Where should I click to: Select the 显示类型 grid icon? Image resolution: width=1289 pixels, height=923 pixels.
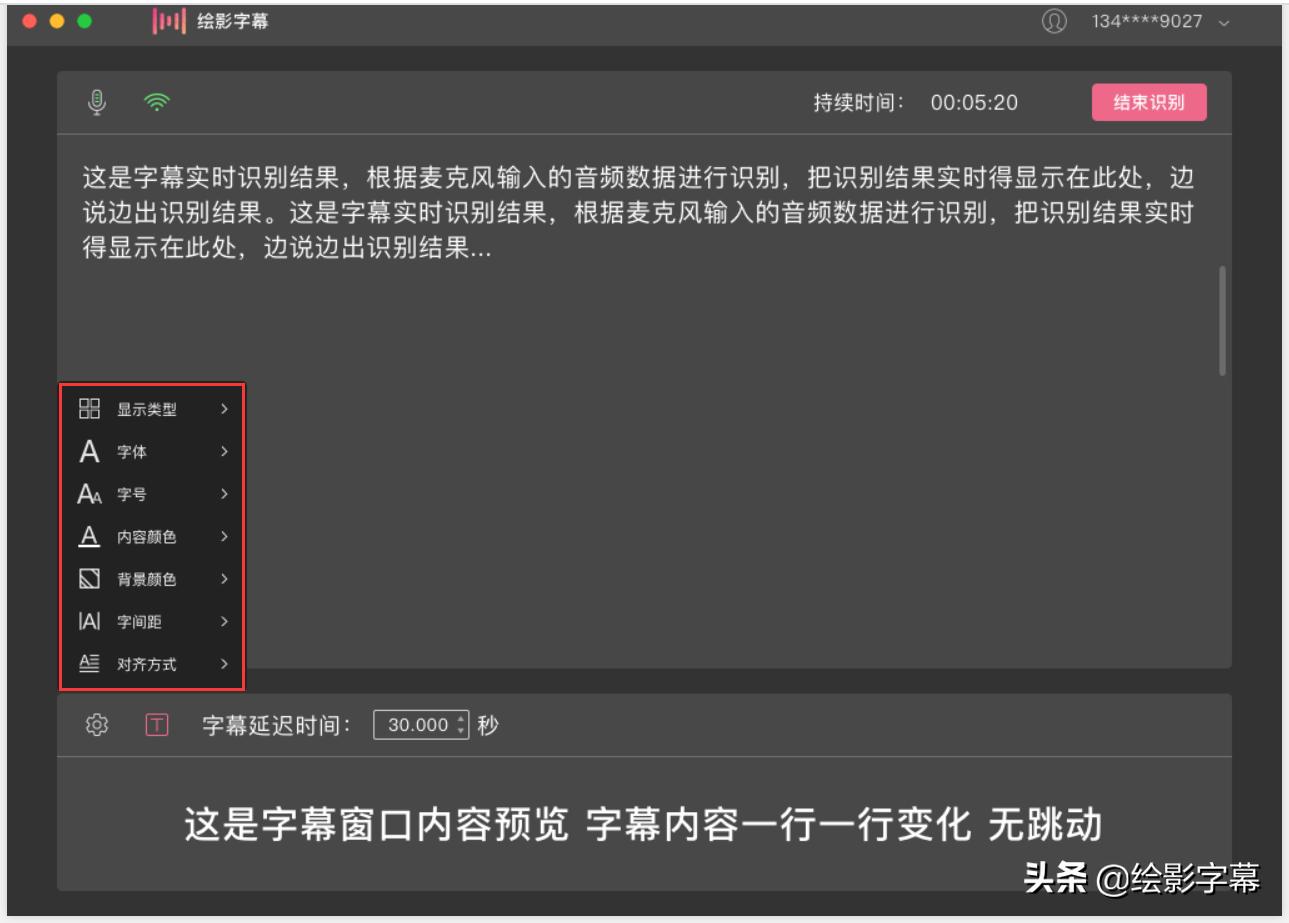(88, 409)
